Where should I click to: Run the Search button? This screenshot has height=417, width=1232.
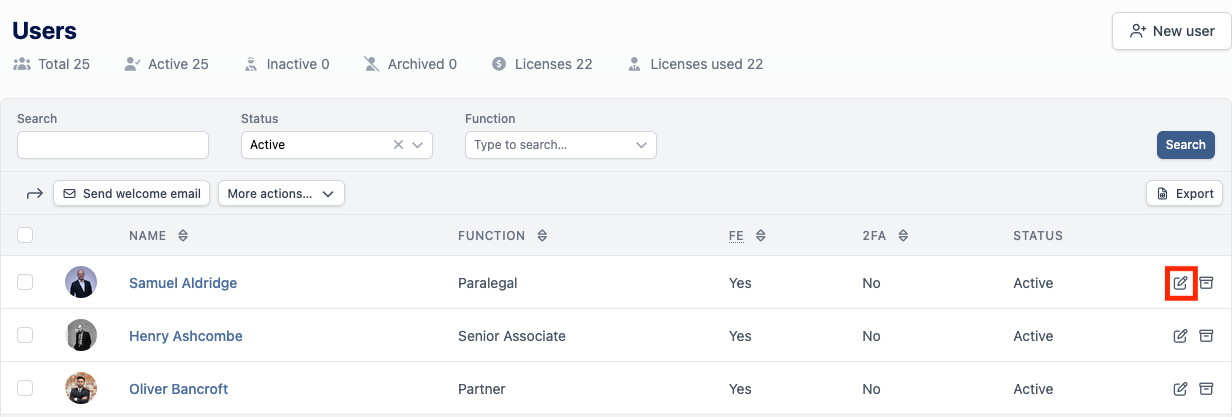(x=1186, y=145)
